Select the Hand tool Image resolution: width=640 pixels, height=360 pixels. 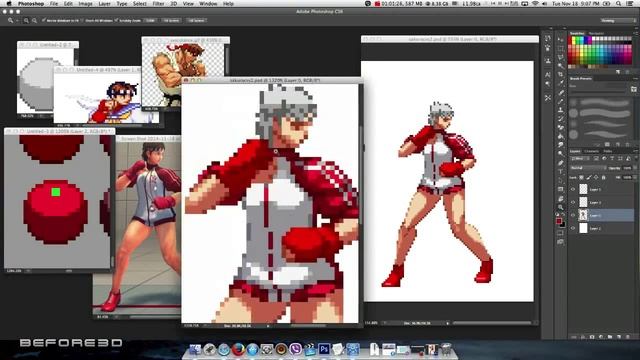561,198
